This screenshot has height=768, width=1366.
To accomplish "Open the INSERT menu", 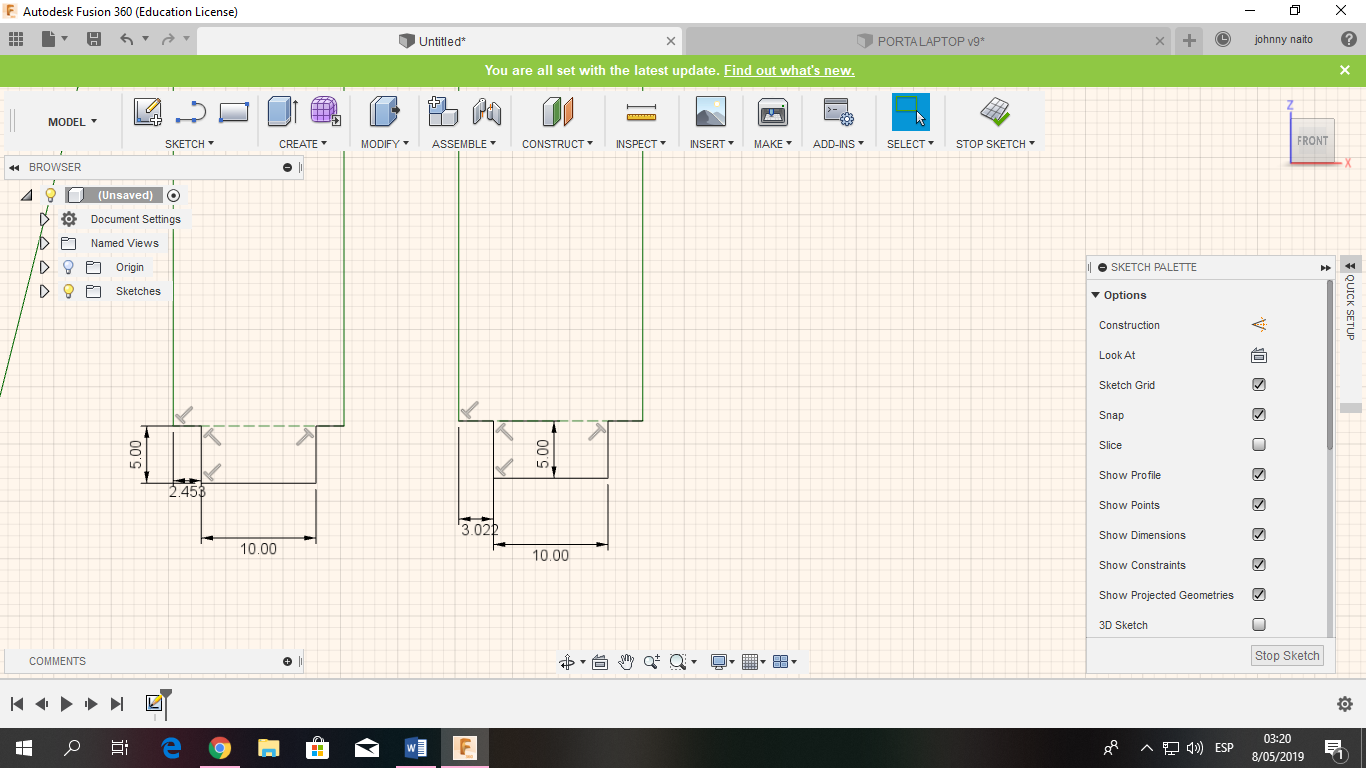I will (x=712, y=144).
